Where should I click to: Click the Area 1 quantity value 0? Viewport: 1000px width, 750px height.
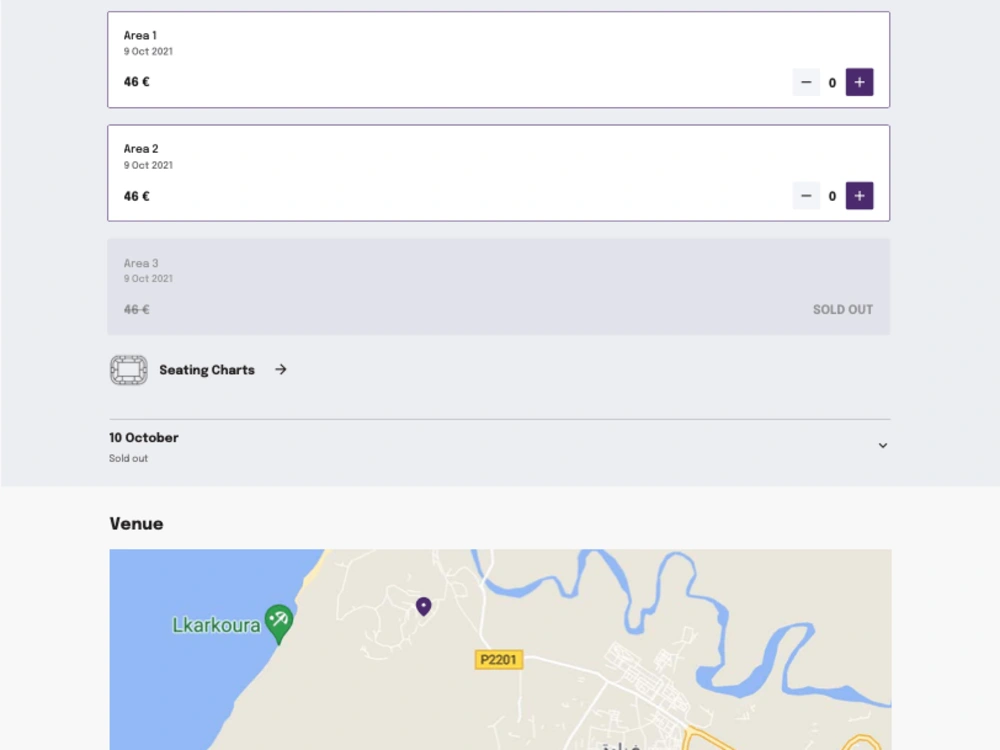tap(832, 83)
